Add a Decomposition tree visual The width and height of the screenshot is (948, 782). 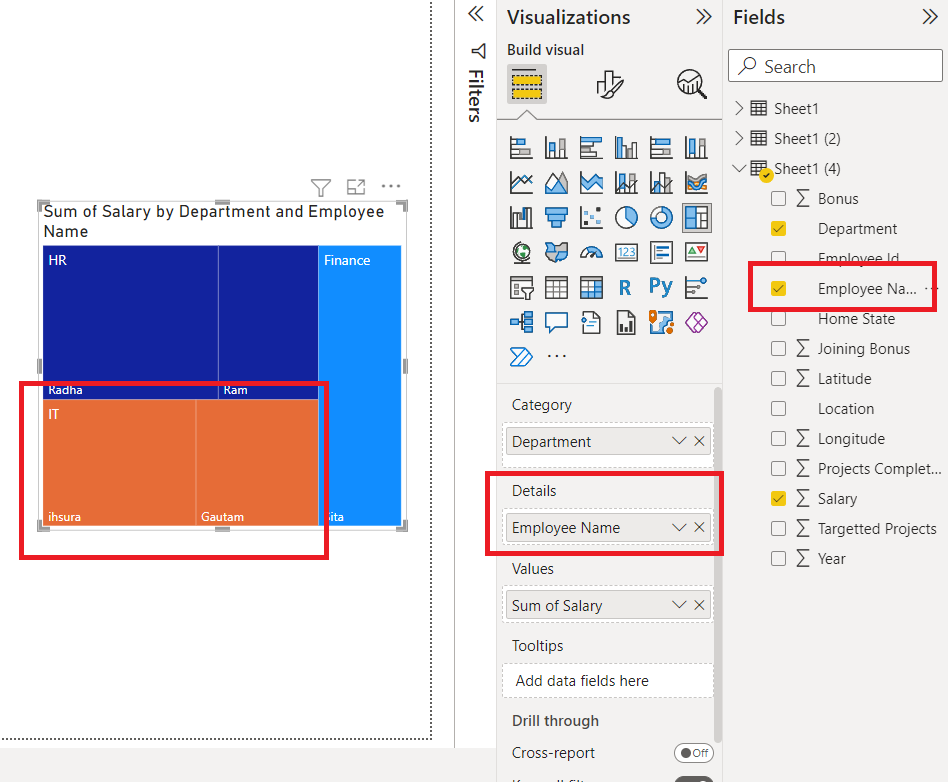(x=521, y=322)
